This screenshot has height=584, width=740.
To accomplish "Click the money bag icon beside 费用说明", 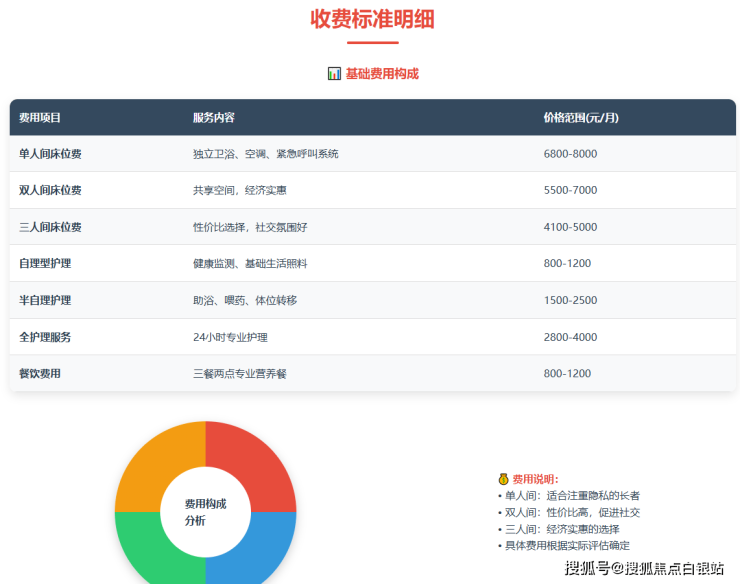I will coord(503,479).
